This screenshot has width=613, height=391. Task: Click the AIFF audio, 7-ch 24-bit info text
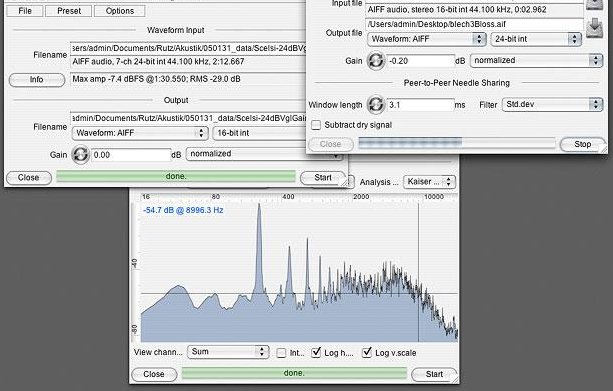(158, 62)
